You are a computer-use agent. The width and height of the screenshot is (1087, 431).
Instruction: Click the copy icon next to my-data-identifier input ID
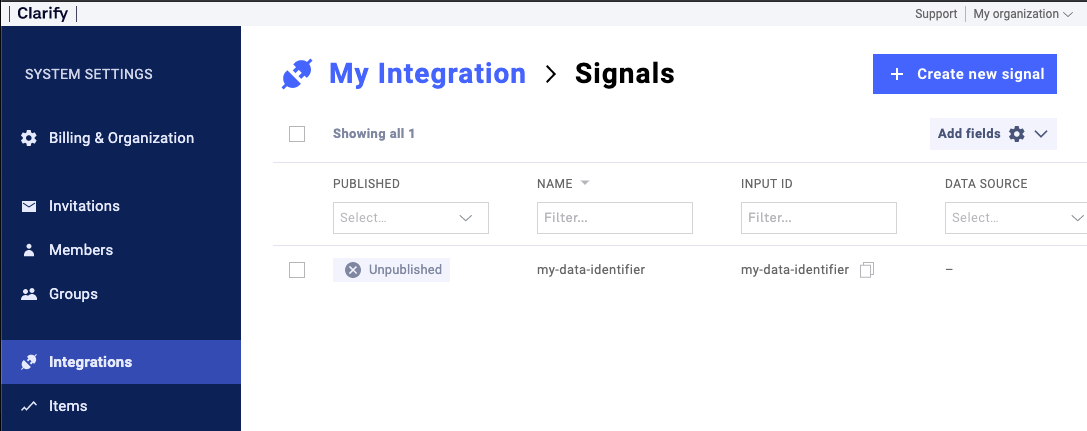coord(867,270)
